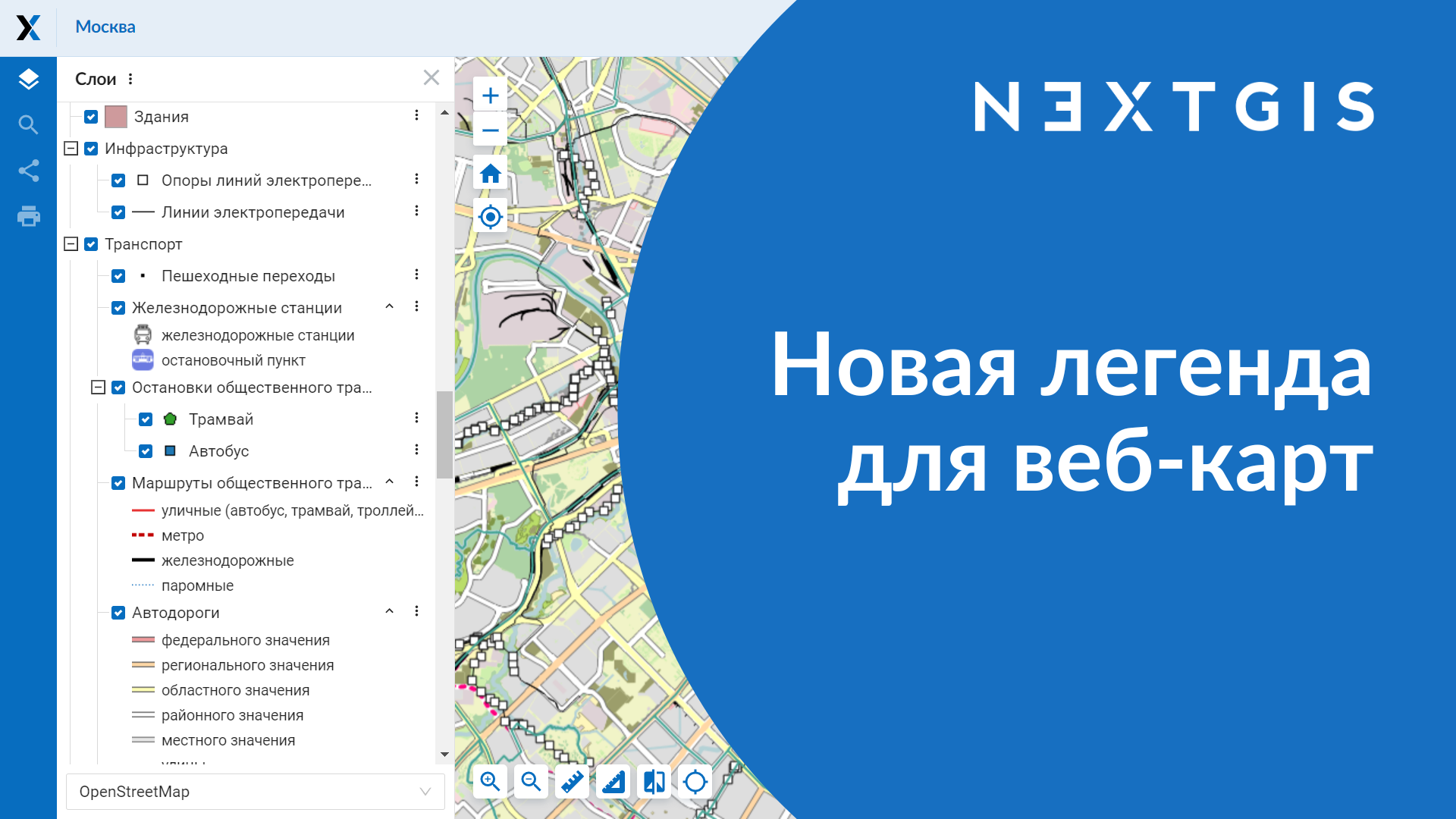
Task: Click the Home extent button on the map
Action: click(x=490, y=173)
